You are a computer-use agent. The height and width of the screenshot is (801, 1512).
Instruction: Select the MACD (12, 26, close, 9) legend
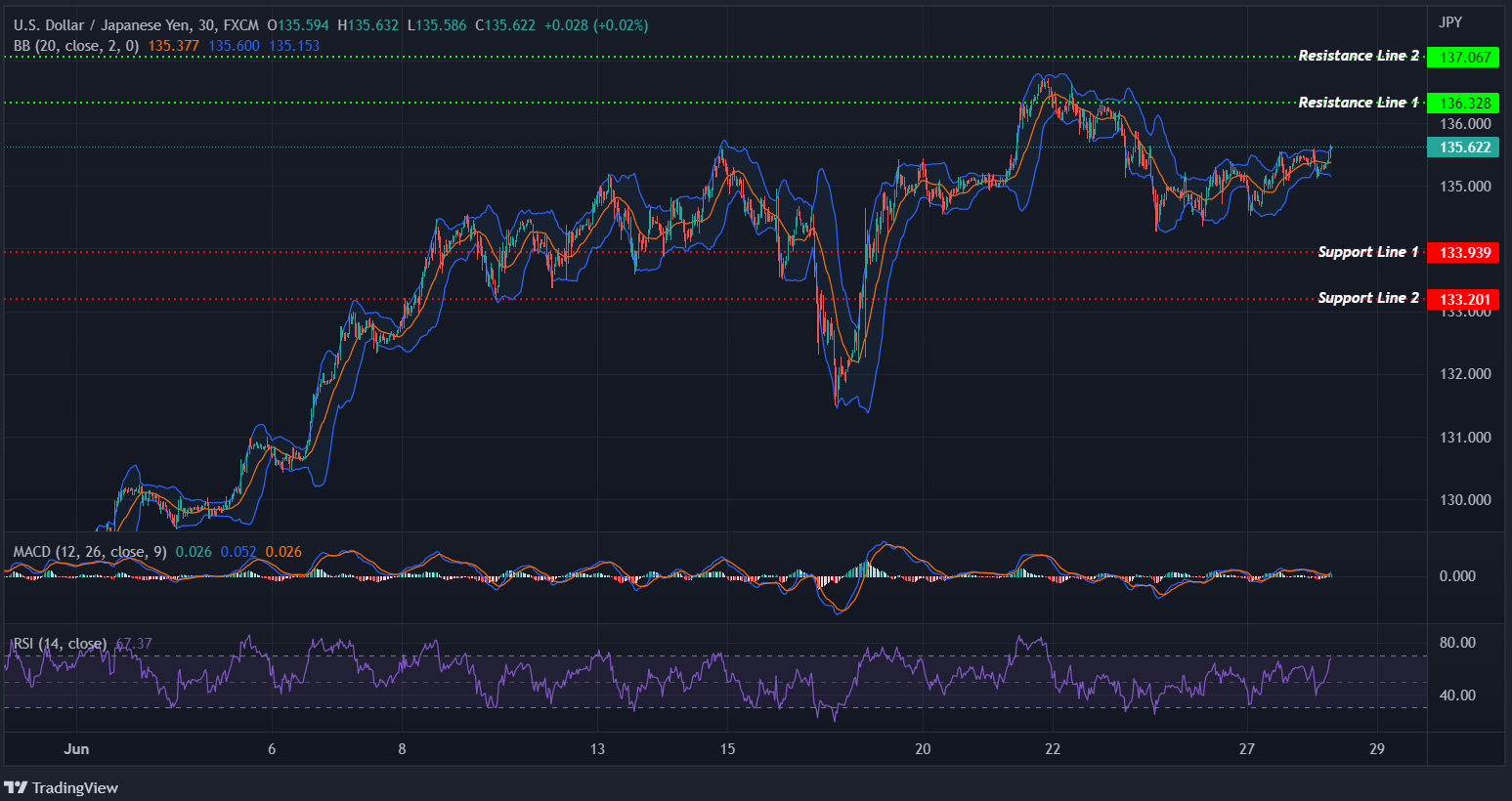pos(88,551)
